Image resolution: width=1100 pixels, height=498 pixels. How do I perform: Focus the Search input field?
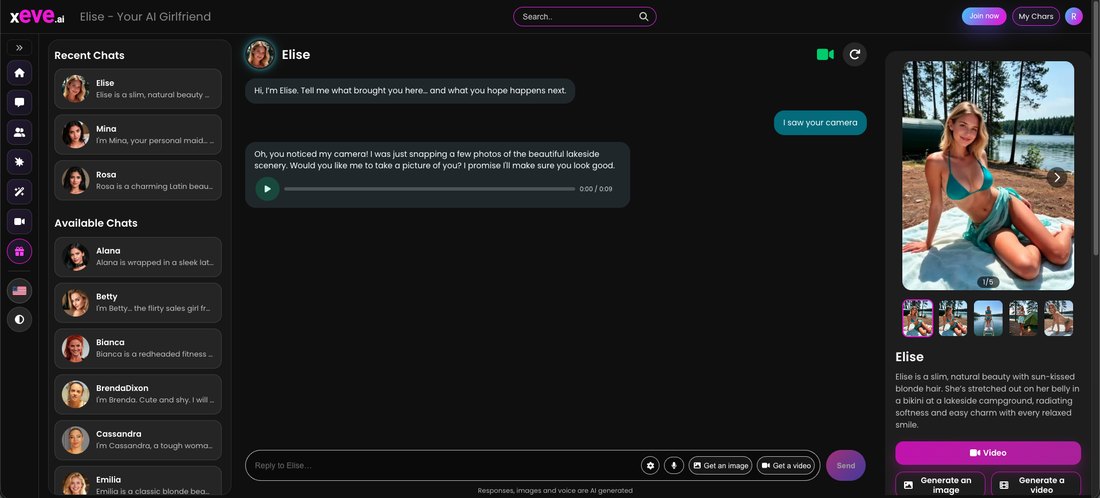pos(584,17)
